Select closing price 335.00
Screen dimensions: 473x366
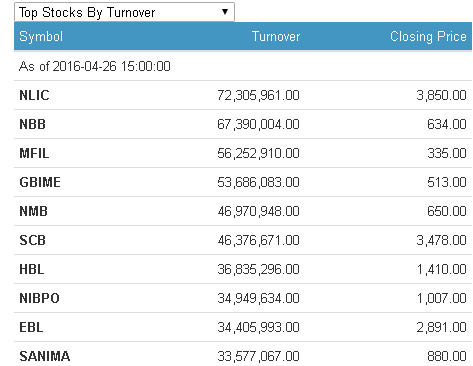pyautogui.click(x=447, y=153)
